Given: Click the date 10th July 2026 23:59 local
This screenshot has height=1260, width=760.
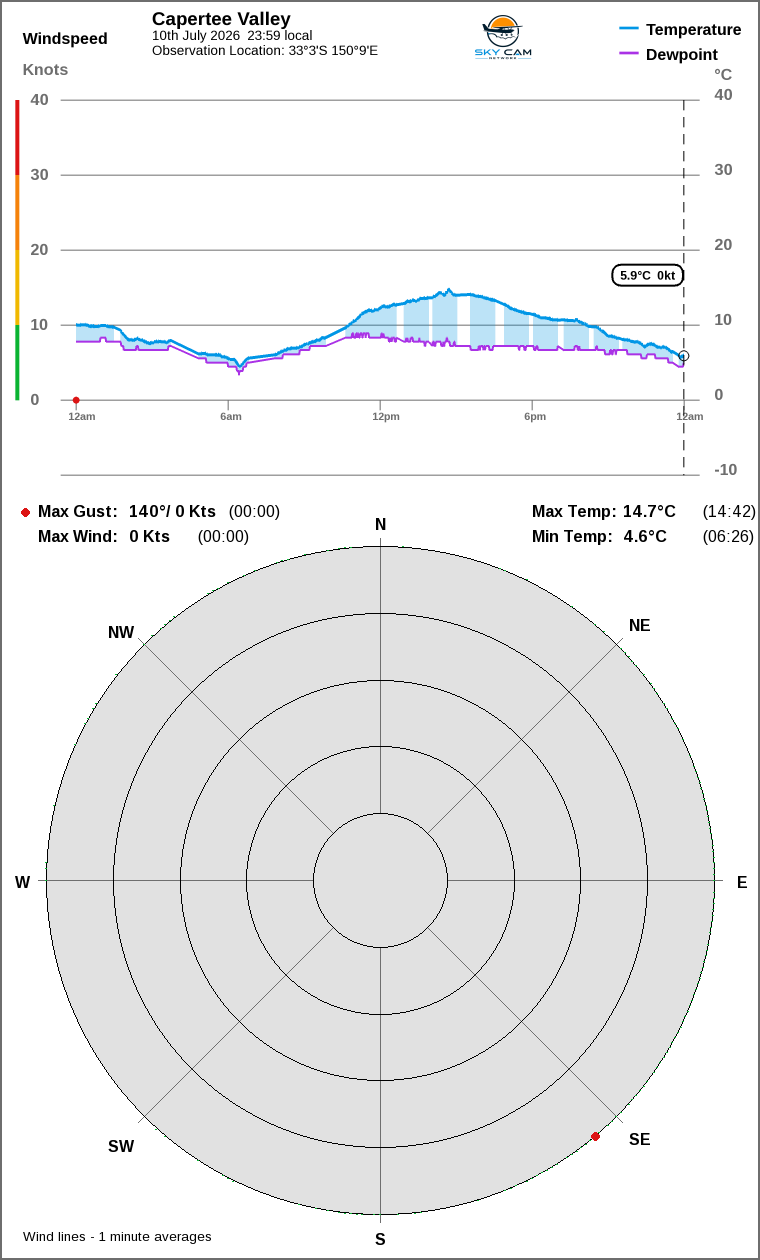Looking at the screenshot, I should (232, 36).
